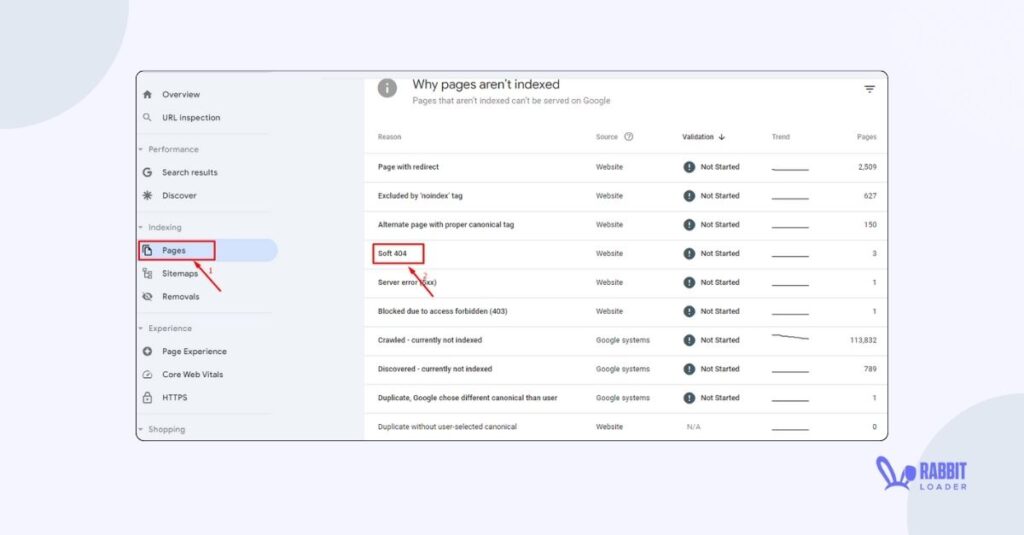Click the Search results Google icon
This screenshot has width=1024, height=535.
148,172
